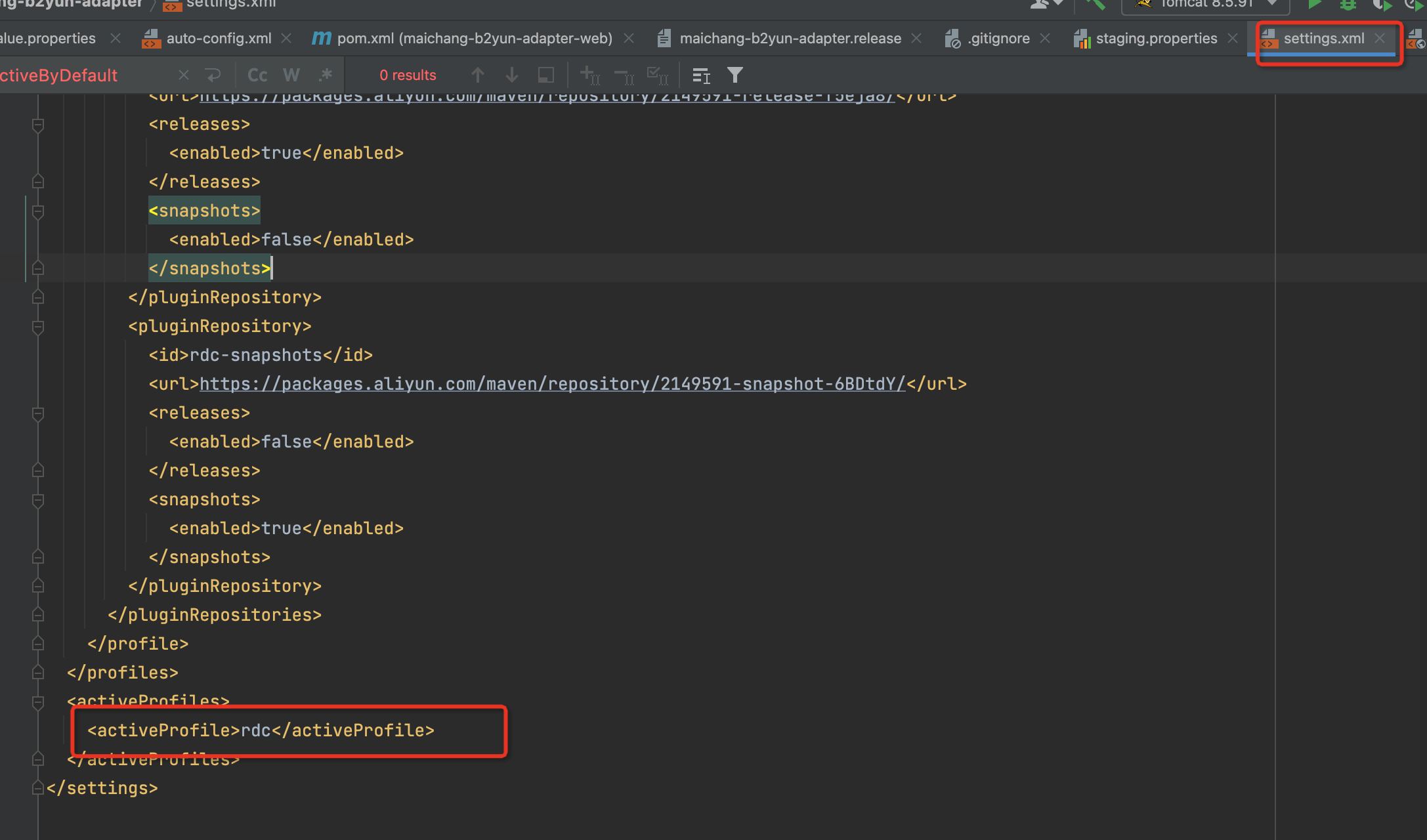The image size is (1427, 840).
Task: Switch to staging.properties tab
Action: coord(1145,39)
